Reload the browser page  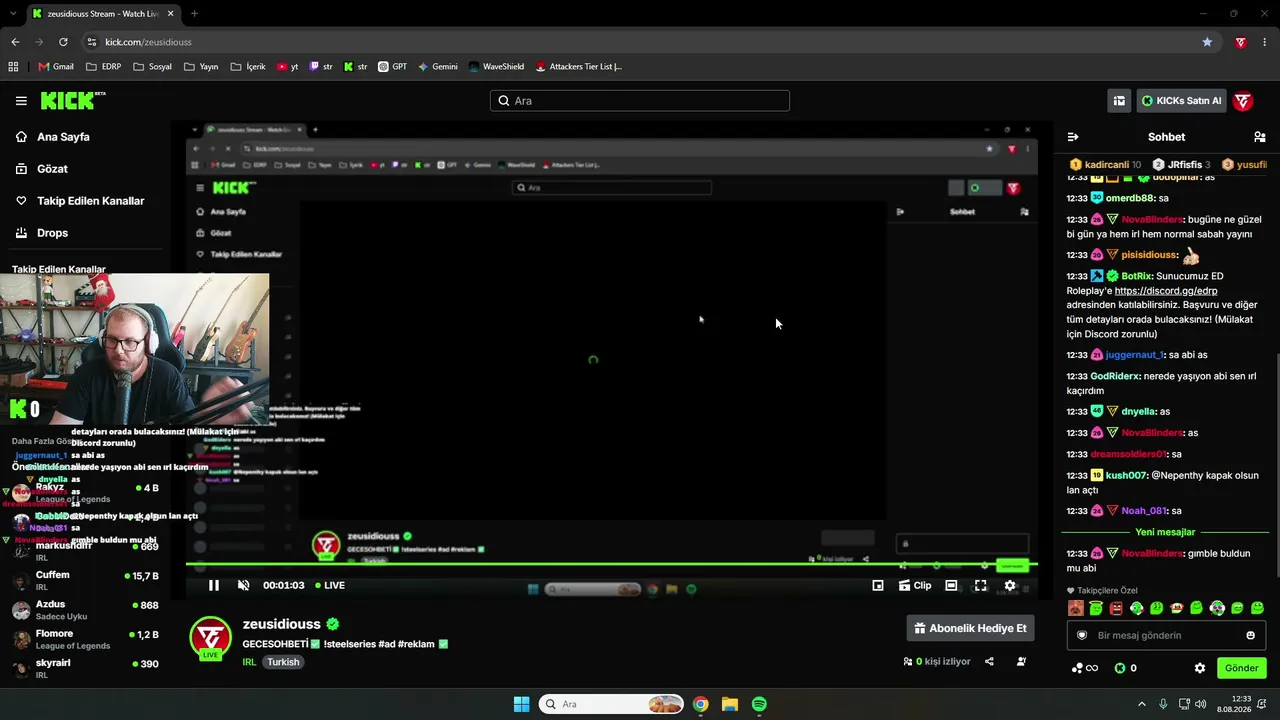click(x=63, y=42)
